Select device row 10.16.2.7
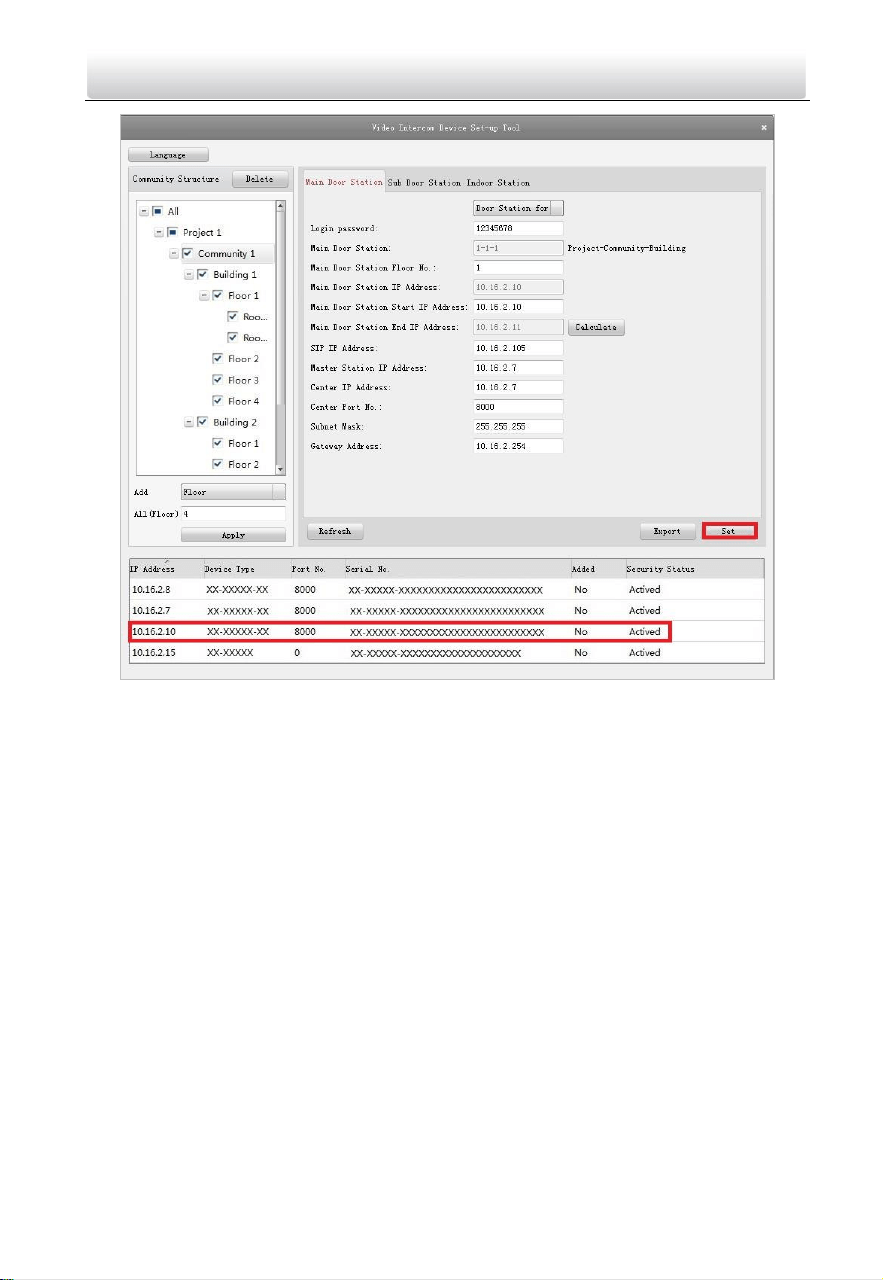Screen dimensions: 883x1280 (446, 610)
